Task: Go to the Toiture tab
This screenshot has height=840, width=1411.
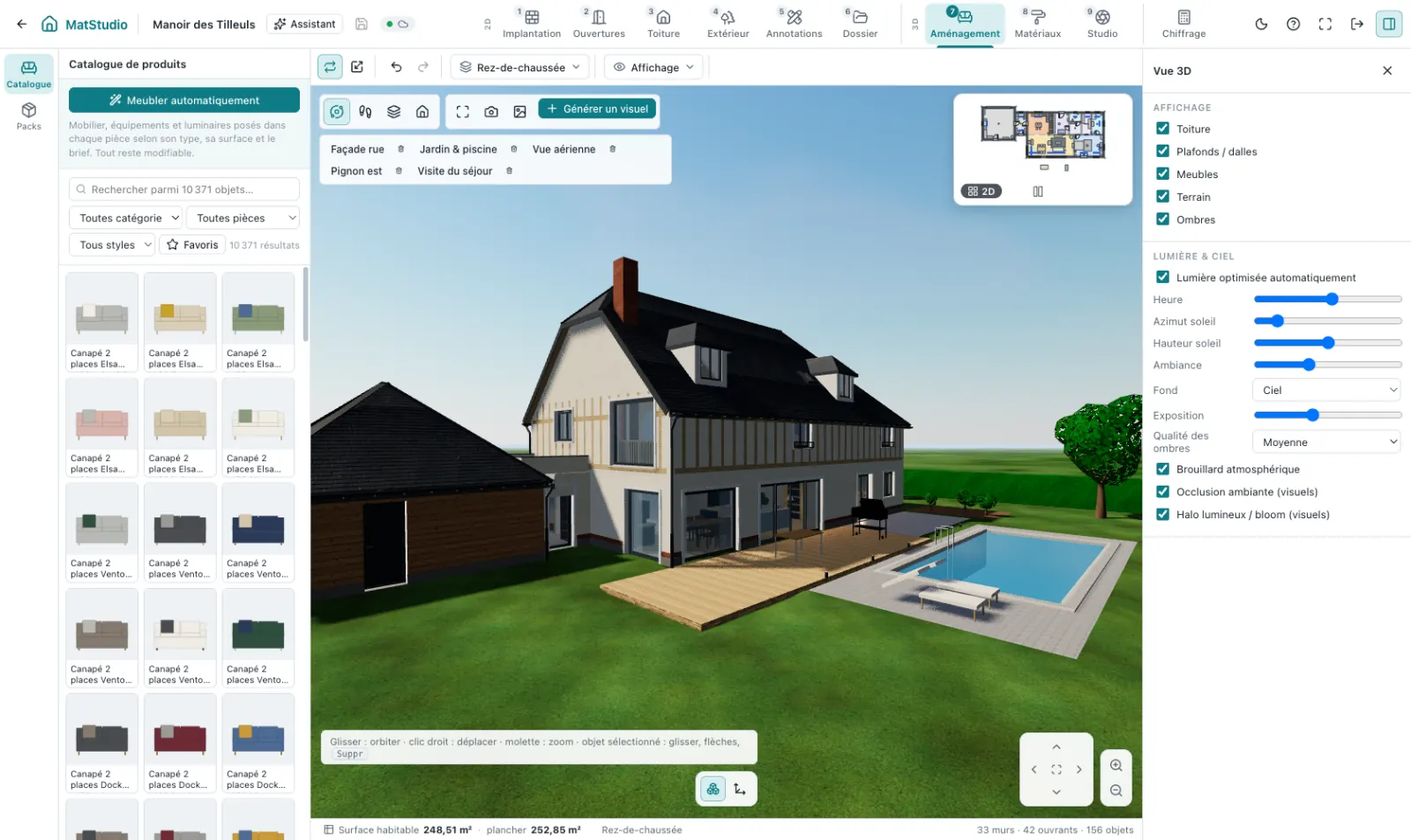Action: pos(664,24)
